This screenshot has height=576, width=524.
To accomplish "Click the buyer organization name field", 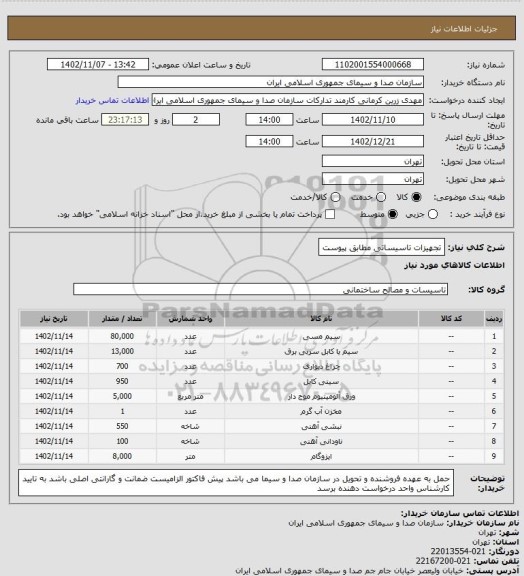I will pyautogui.click(x=270, y=82).
